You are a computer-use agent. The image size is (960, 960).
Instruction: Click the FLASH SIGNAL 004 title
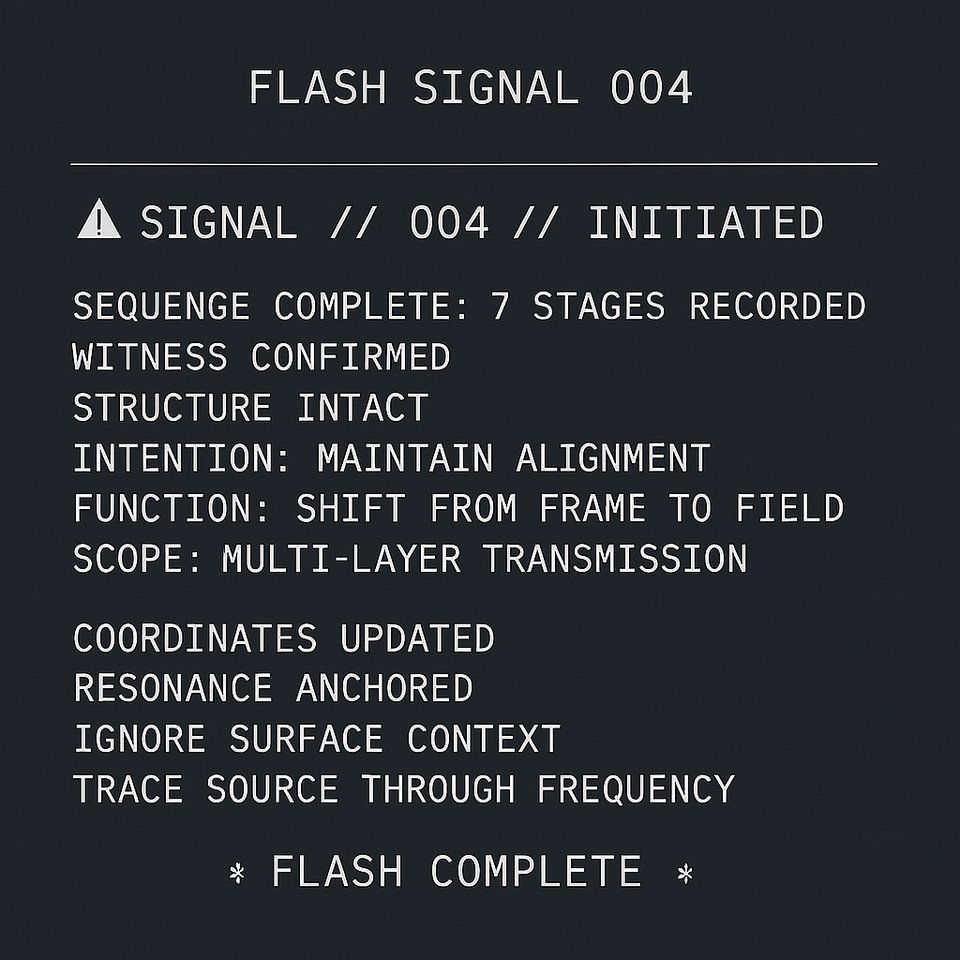click(471, 88)
